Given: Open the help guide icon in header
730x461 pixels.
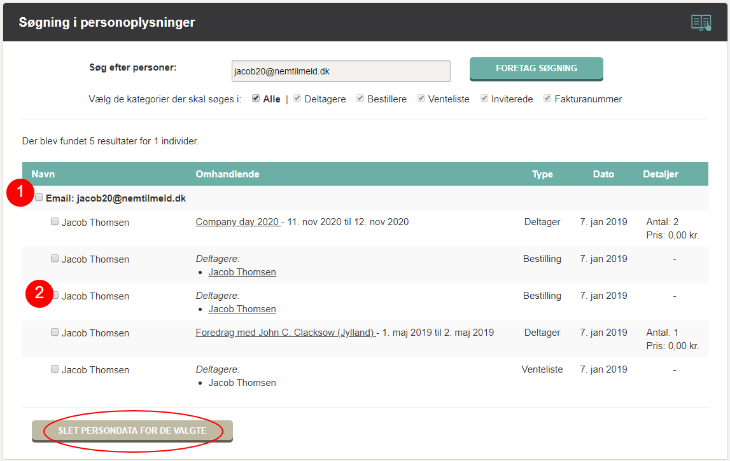Looking at the screenshot, I should (701, 22).
